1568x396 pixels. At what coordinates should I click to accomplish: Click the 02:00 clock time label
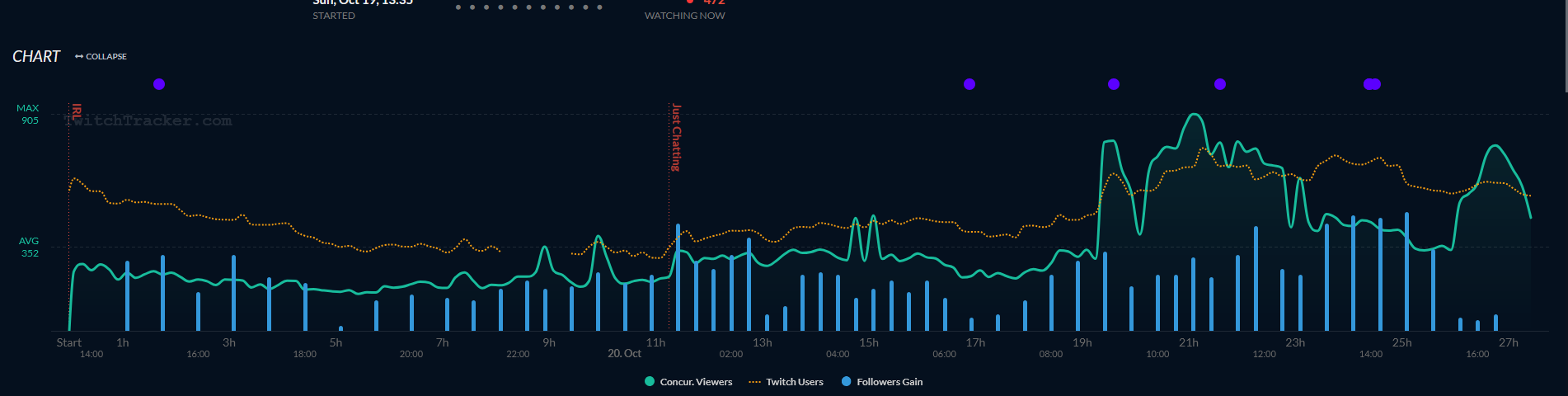(731, 354)
